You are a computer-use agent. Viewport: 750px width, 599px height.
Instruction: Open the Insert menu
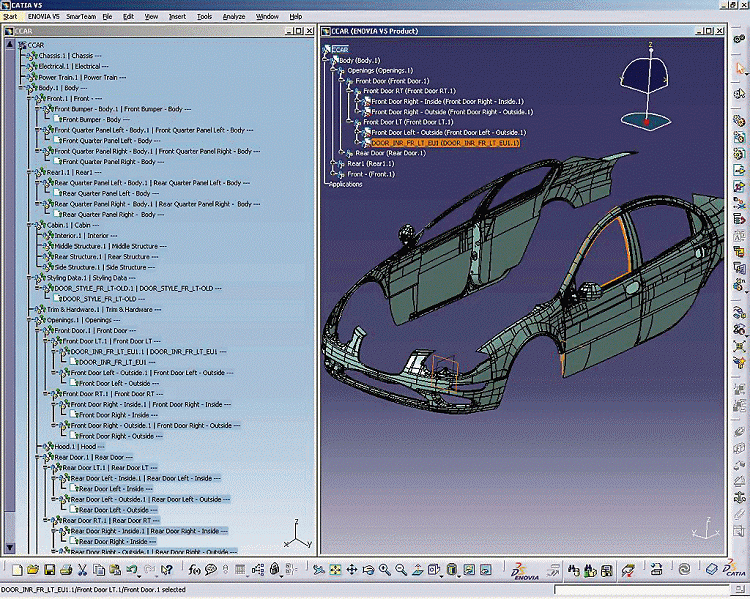(x=177, y=16)
